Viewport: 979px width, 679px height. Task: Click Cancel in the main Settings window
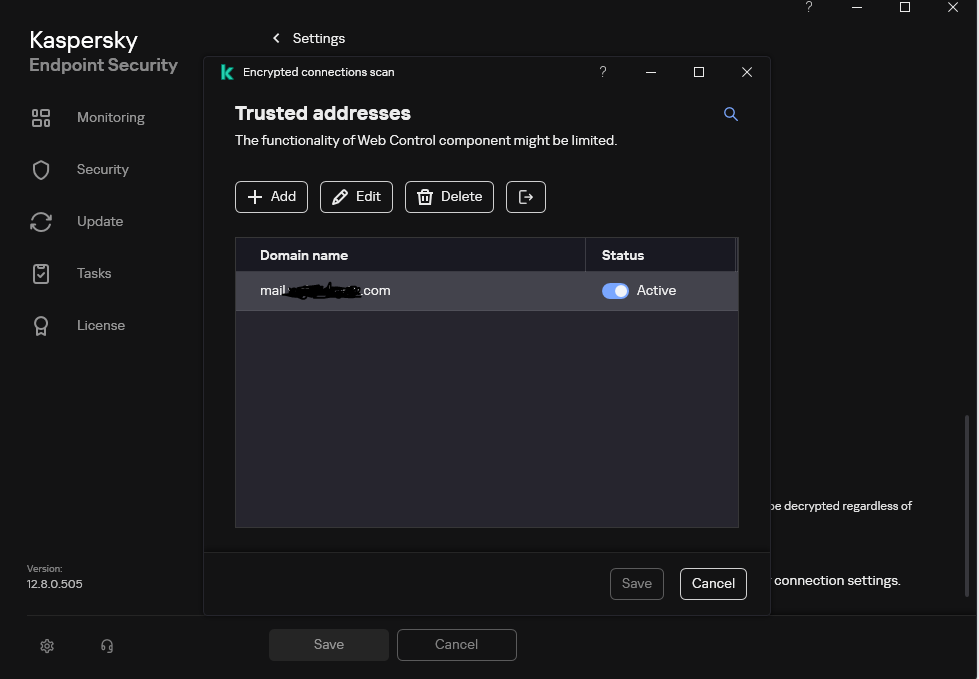pyautogui.click(x=456, y=645)
